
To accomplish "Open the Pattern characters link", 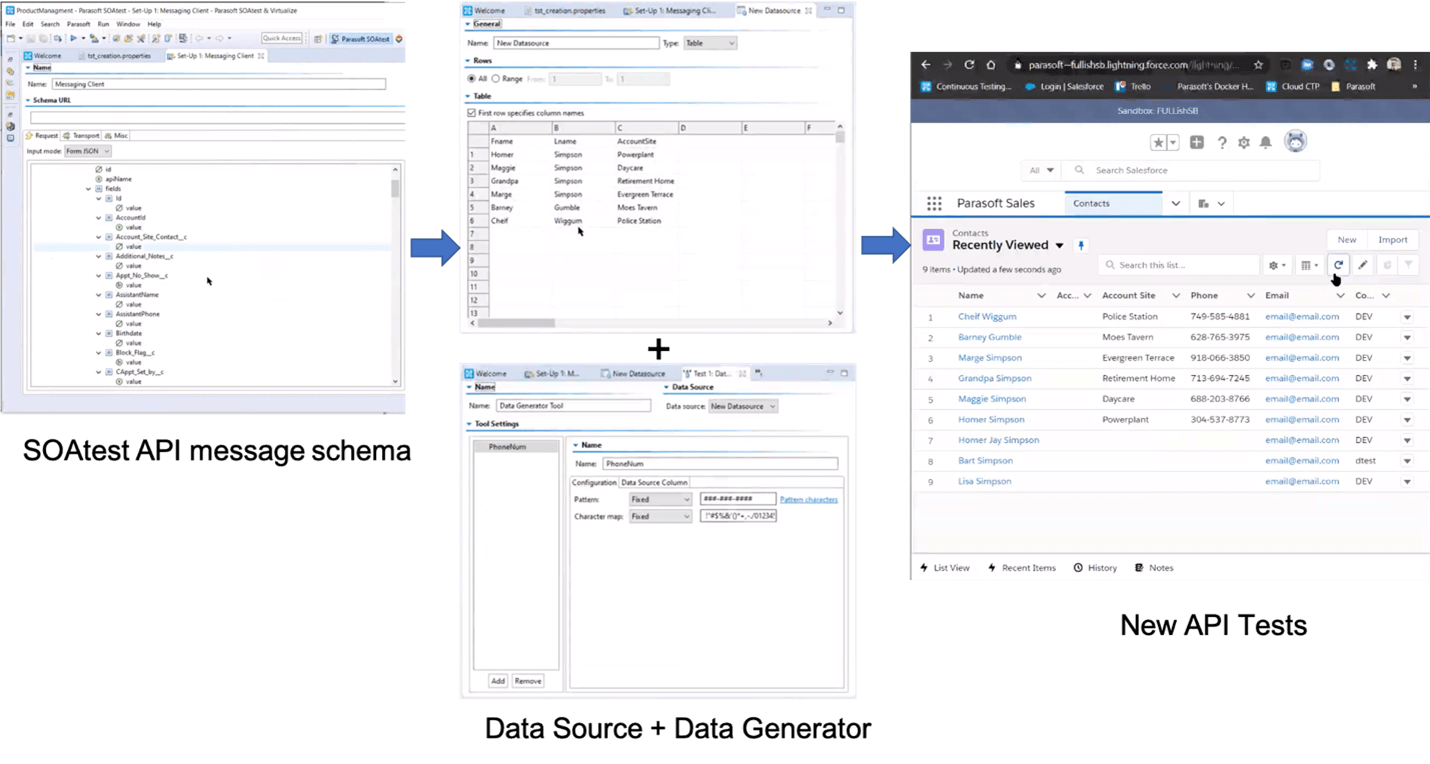I will tap(809, 499).
